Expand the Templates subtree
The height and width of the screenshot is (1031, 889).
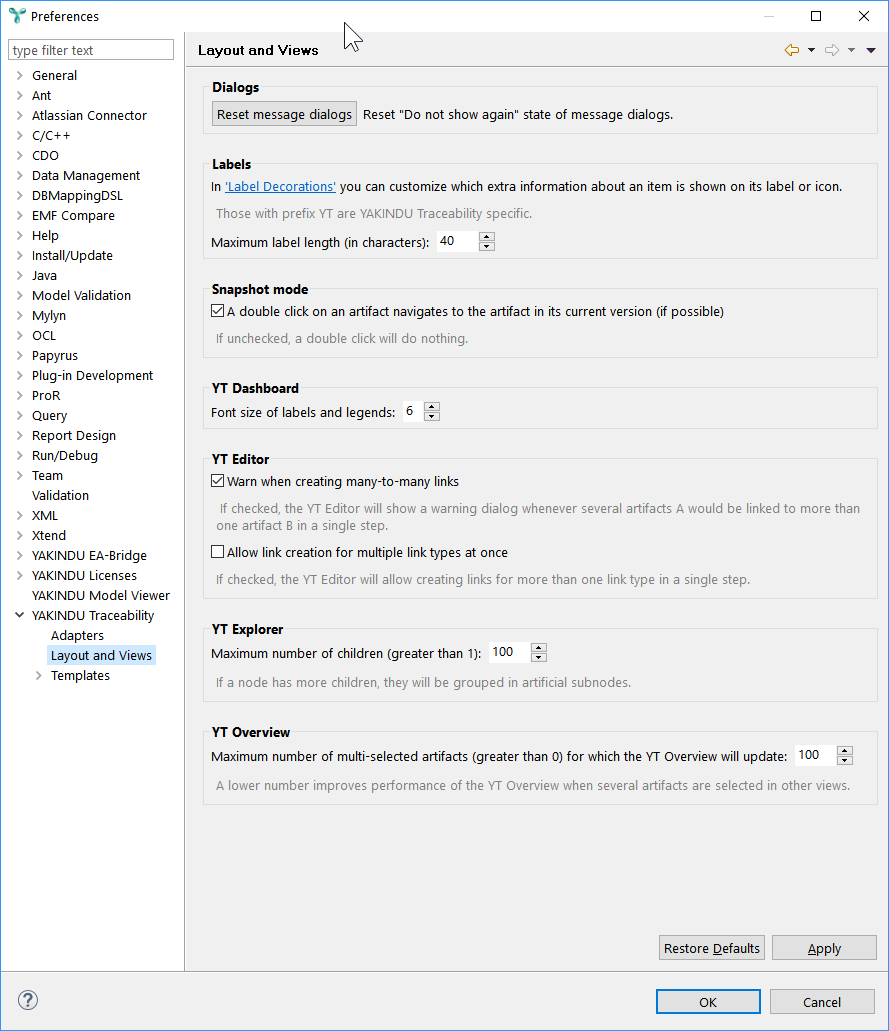pyautogui.click(x=38, y=675)
